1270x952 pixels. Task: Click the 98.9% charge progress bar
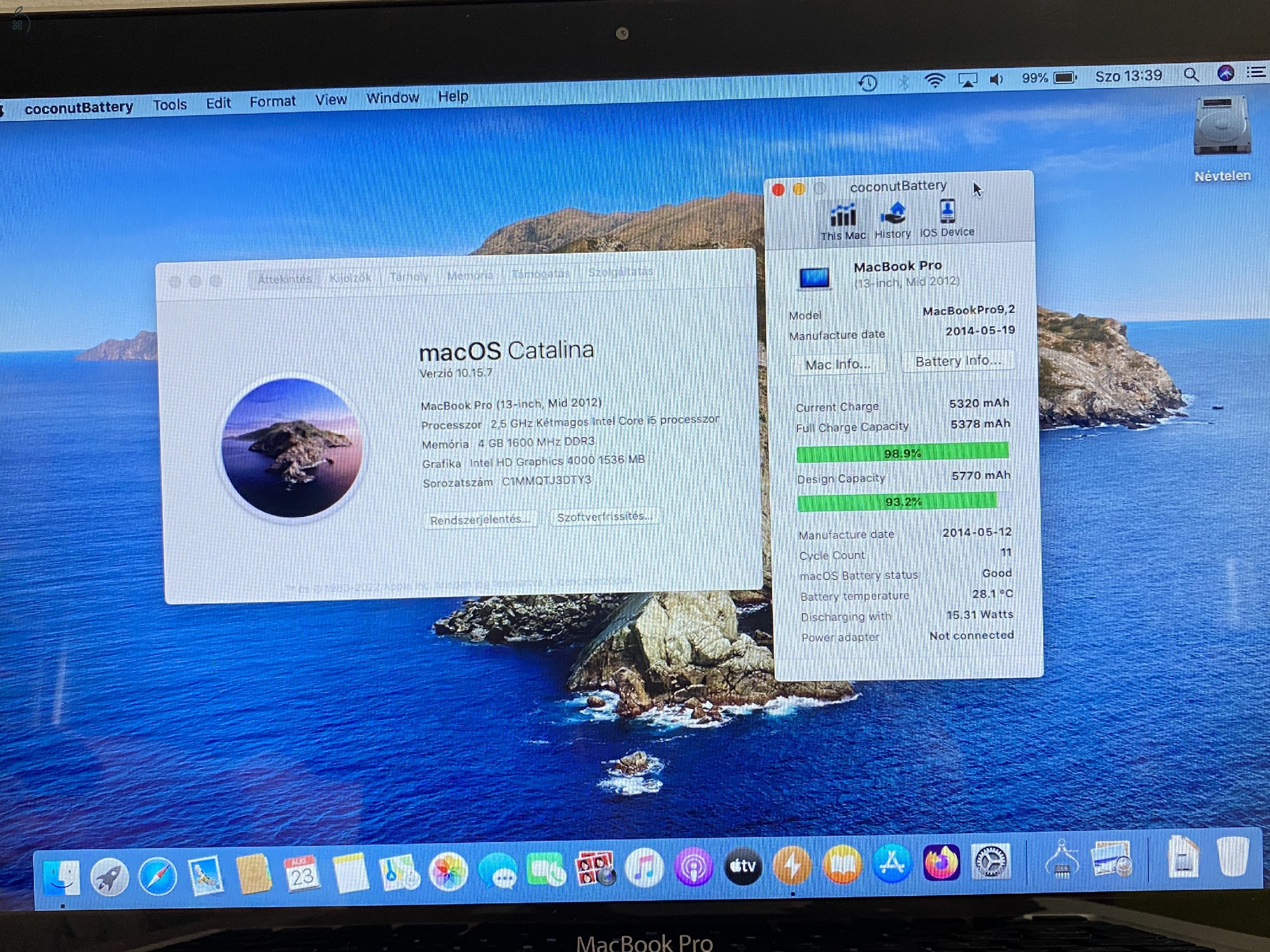click(903, 453)
